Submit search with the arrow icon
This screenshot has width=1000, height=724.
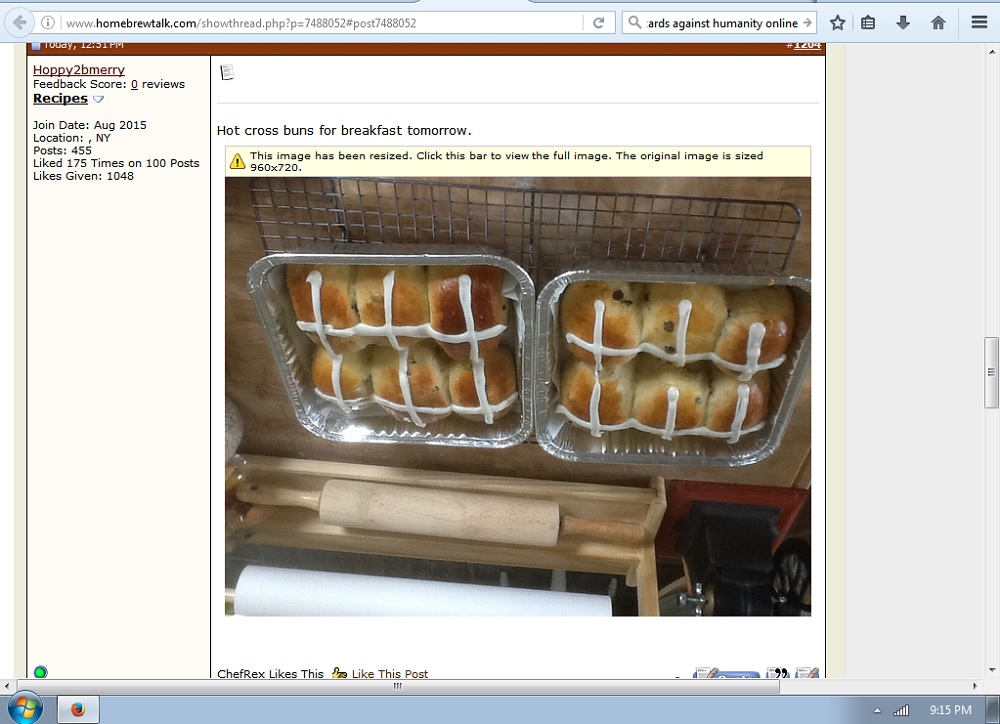point(807,22)
